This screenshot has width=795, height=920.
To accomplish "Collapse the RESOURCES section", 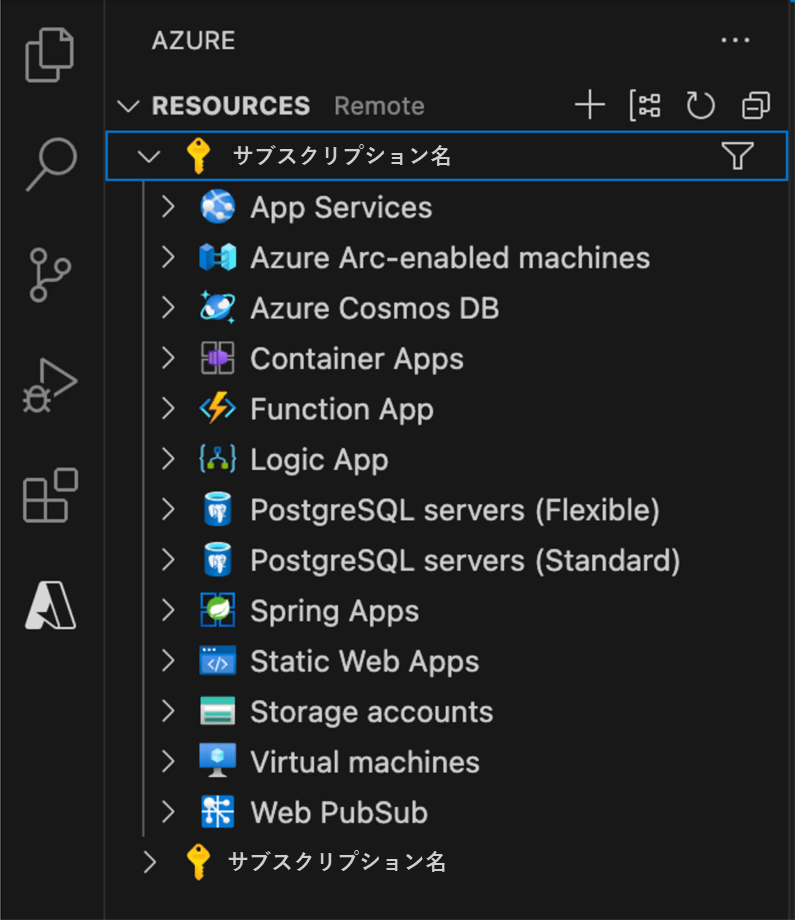I will [129, 106].
